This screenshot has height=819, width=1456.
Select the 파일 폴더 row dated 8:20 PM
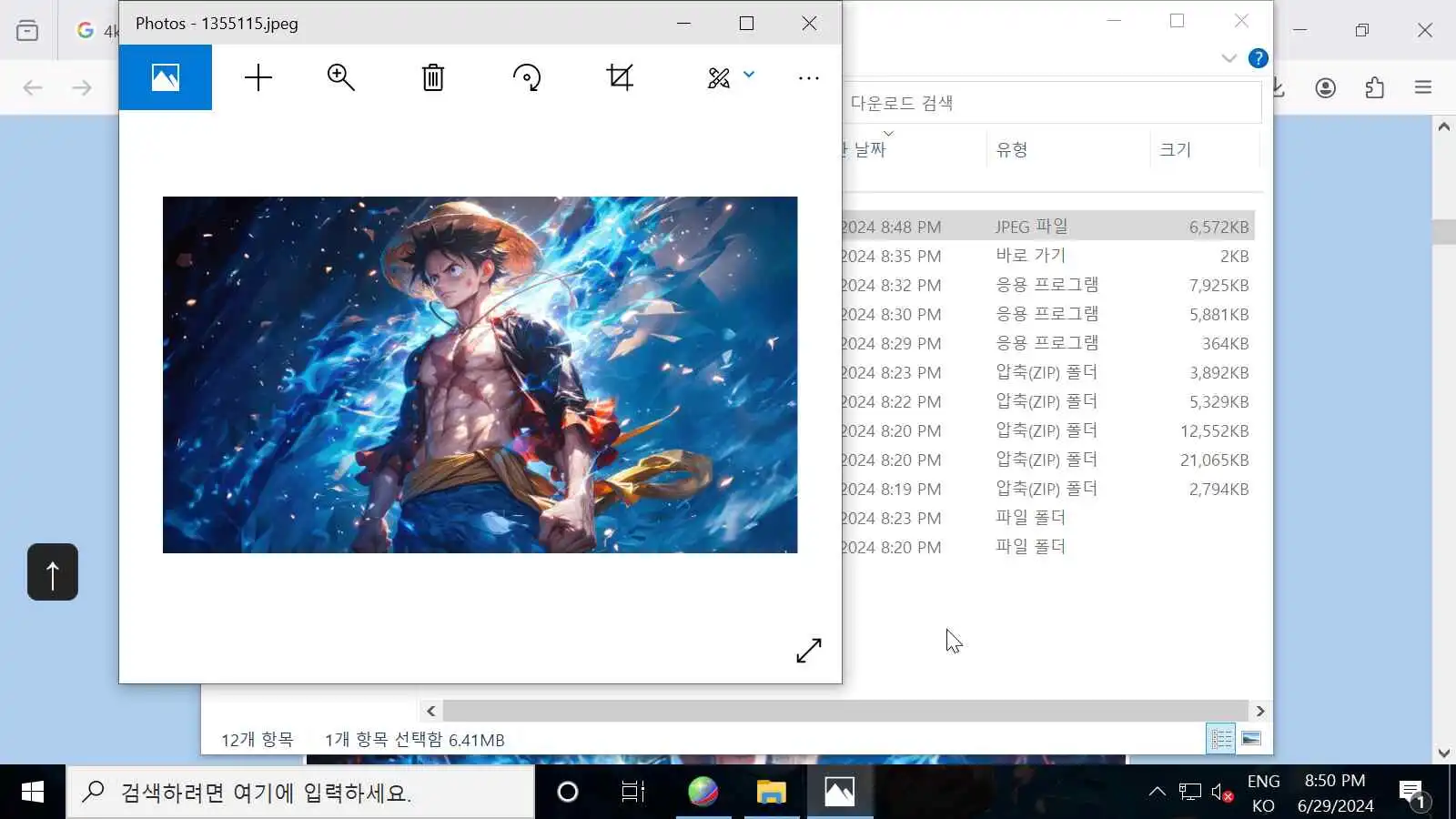[x=1048, y=547]
